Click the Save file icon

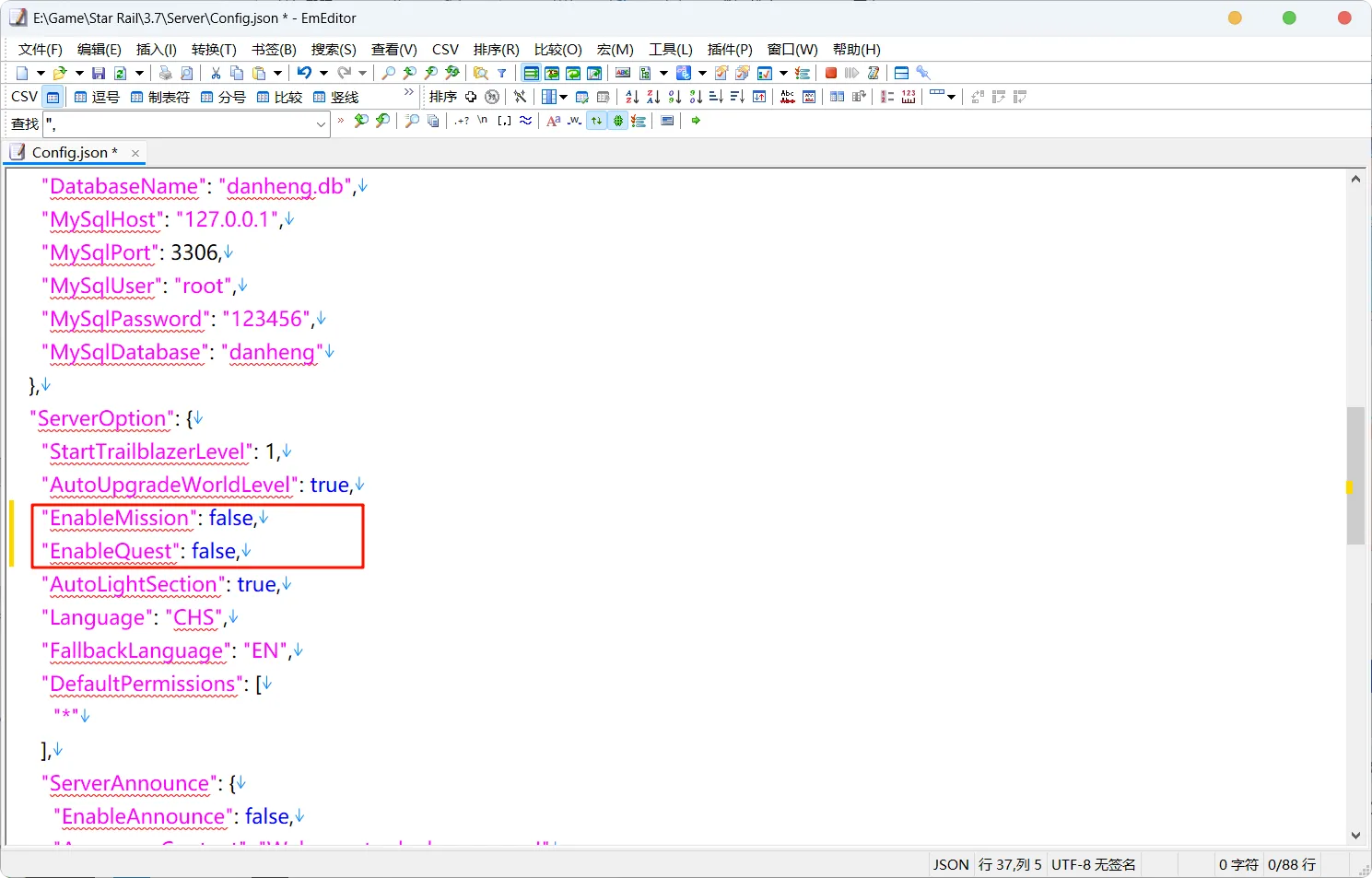click(99, 73)
